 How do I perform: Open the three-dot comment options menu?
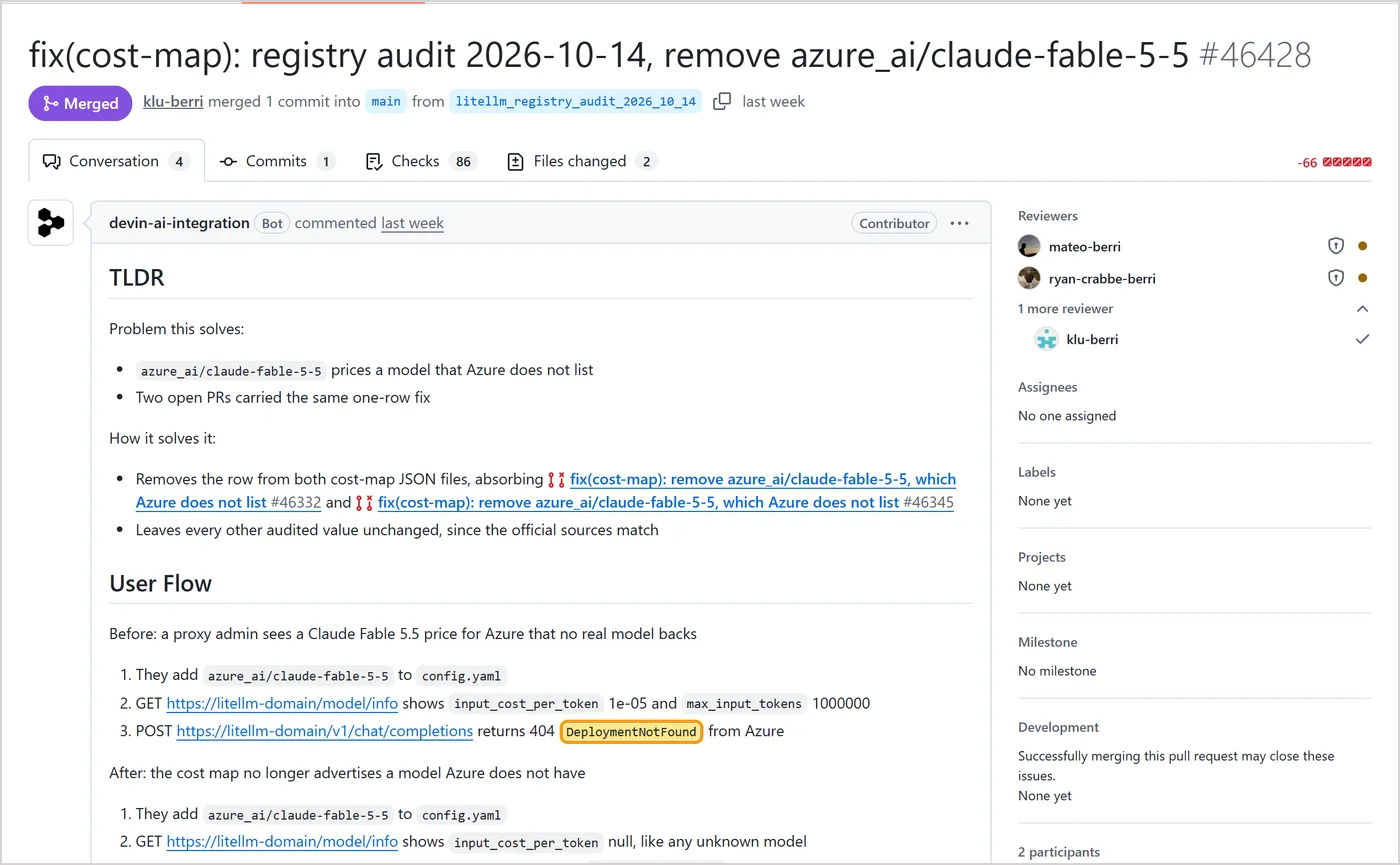coord(959,223)
